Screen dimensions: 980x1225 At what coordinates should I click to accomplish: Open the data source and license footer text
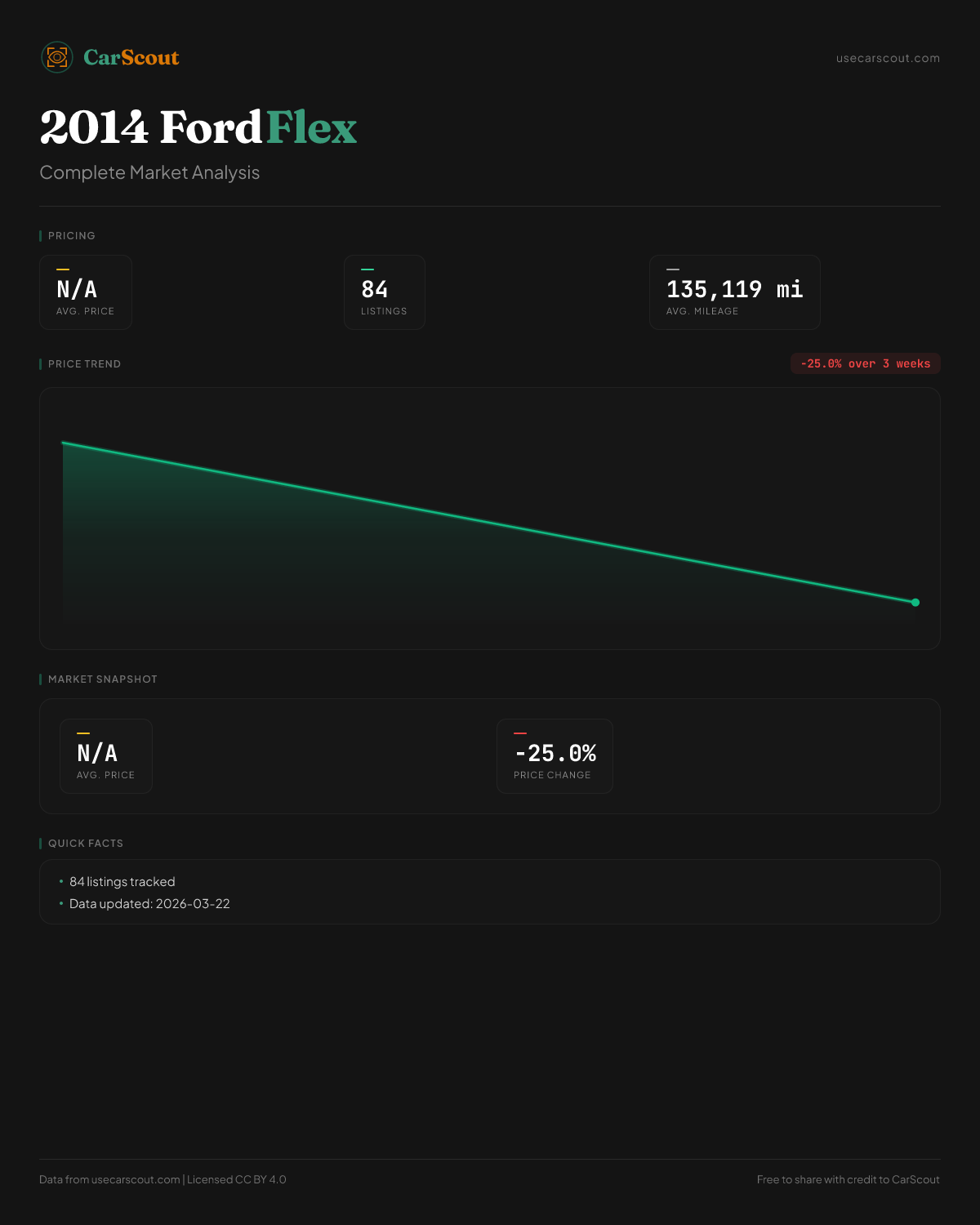pyautogui.click(x=163, y=1179)
